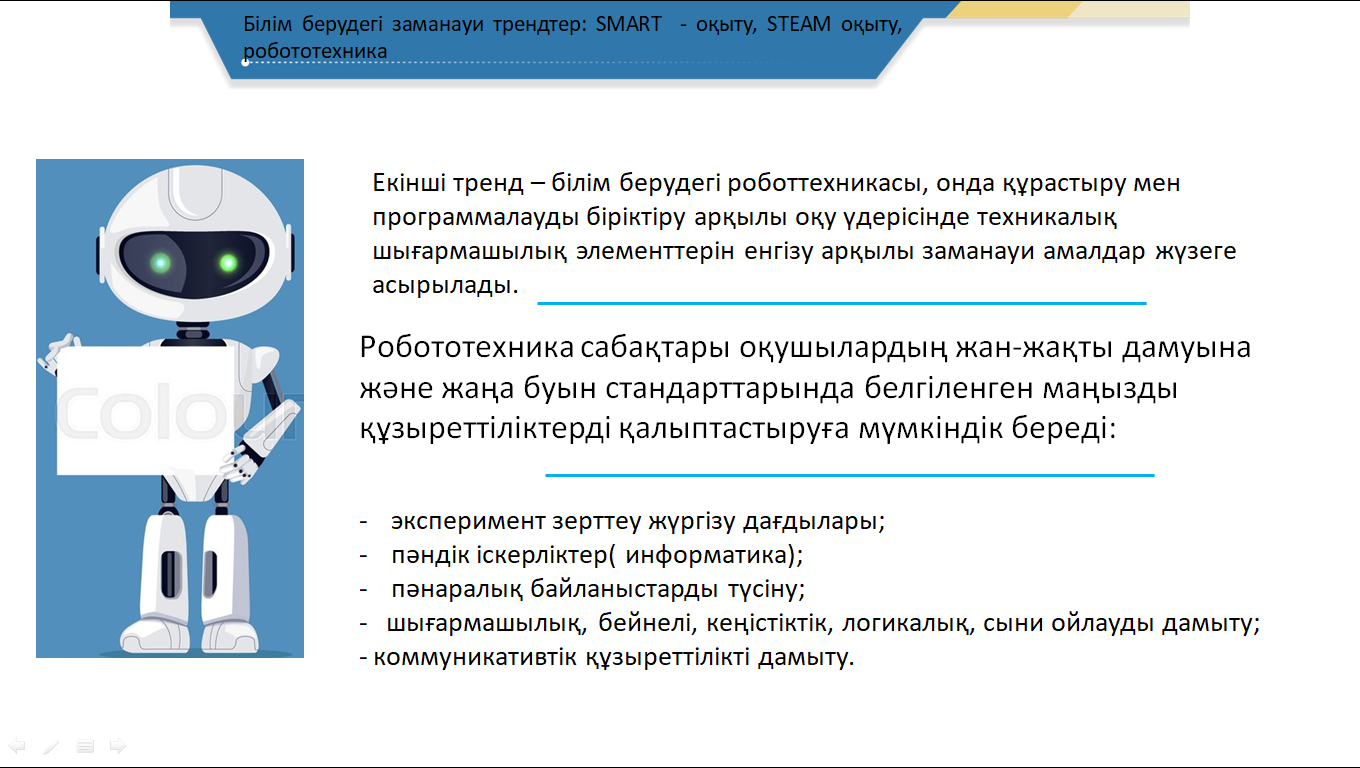Click the slide title mentioning SMART and STEAM

(x=572, y=26)
